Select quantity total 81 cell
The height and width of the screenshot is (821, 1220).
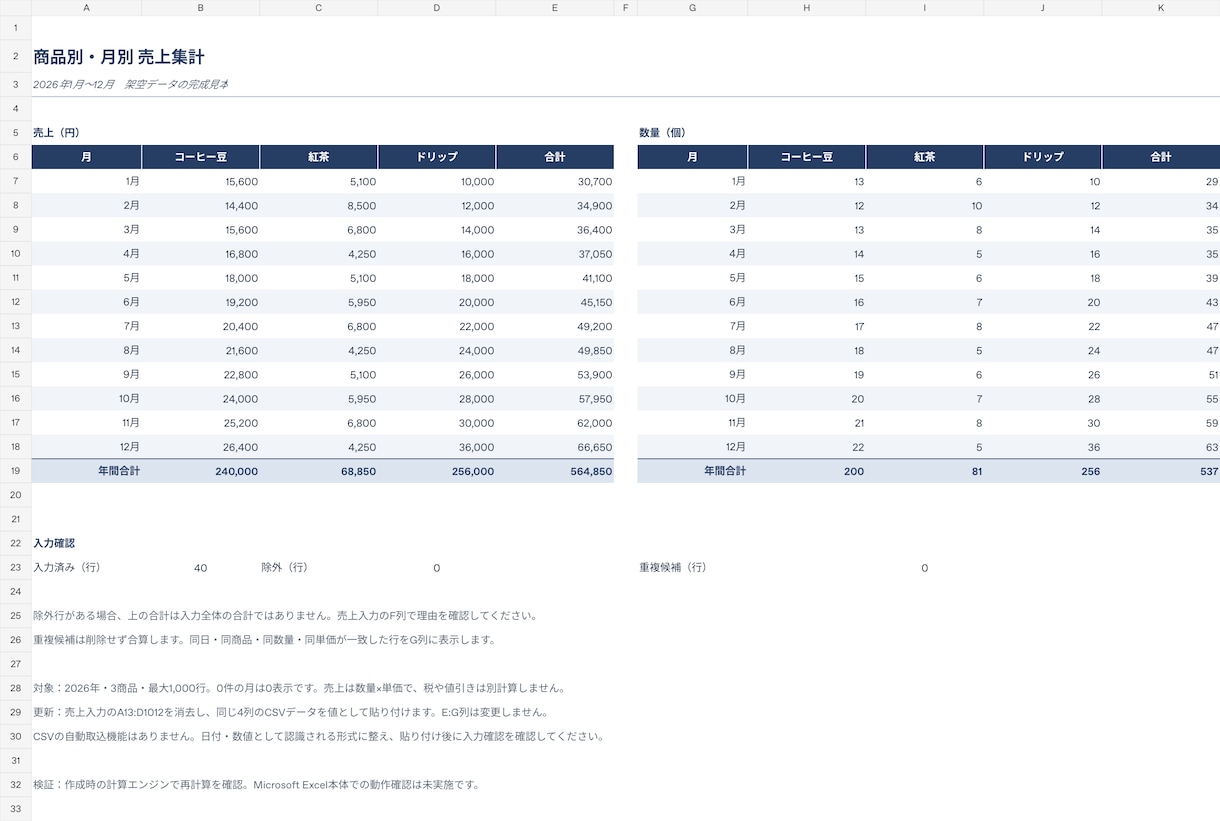[x=925, y=471]
